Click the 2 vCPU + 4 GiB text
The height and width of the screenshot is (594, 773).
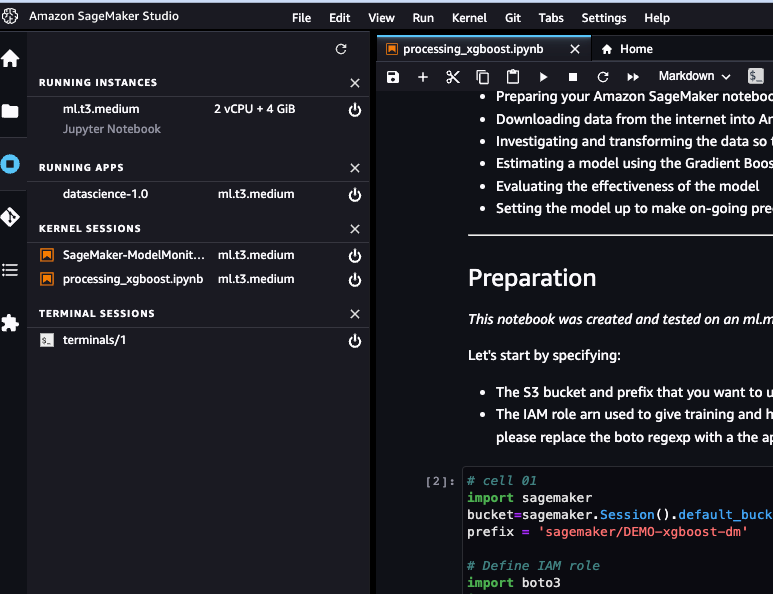(x=254, y=109)
